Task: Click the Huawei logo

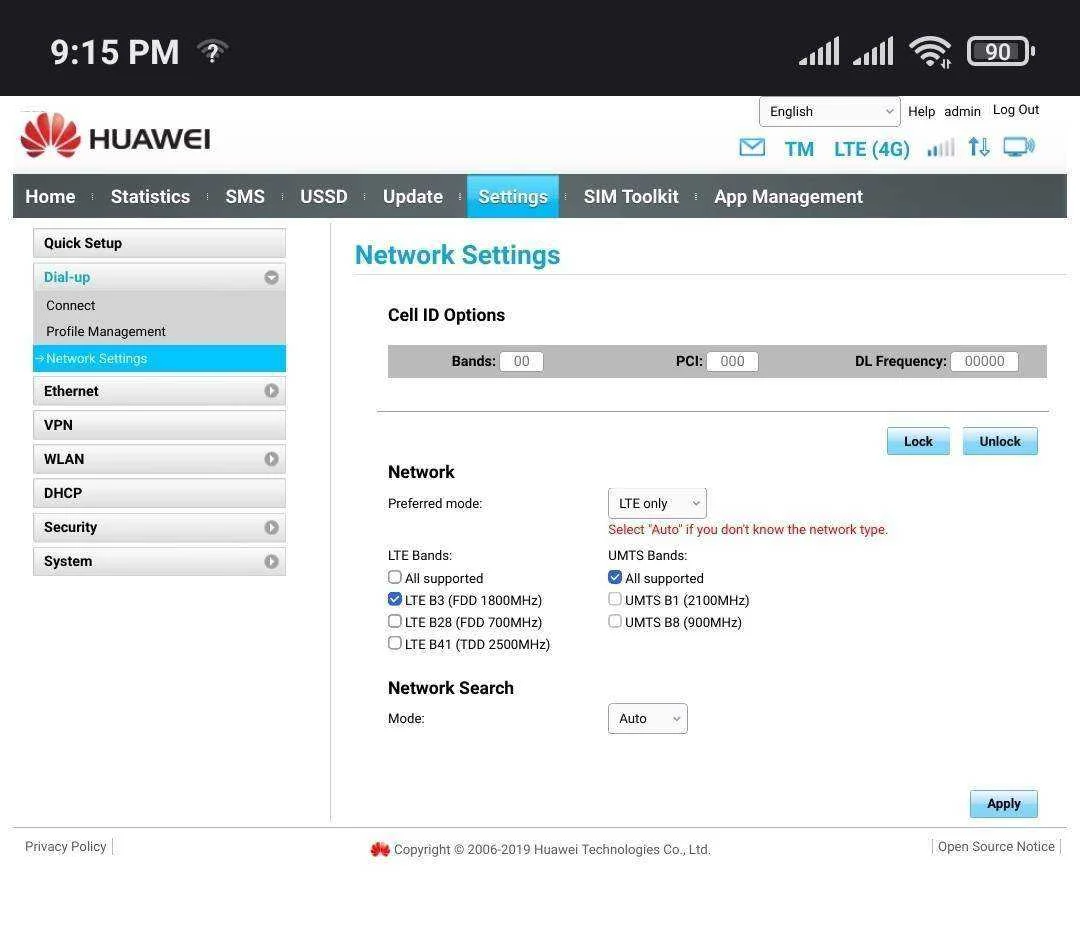Action: 116,136
